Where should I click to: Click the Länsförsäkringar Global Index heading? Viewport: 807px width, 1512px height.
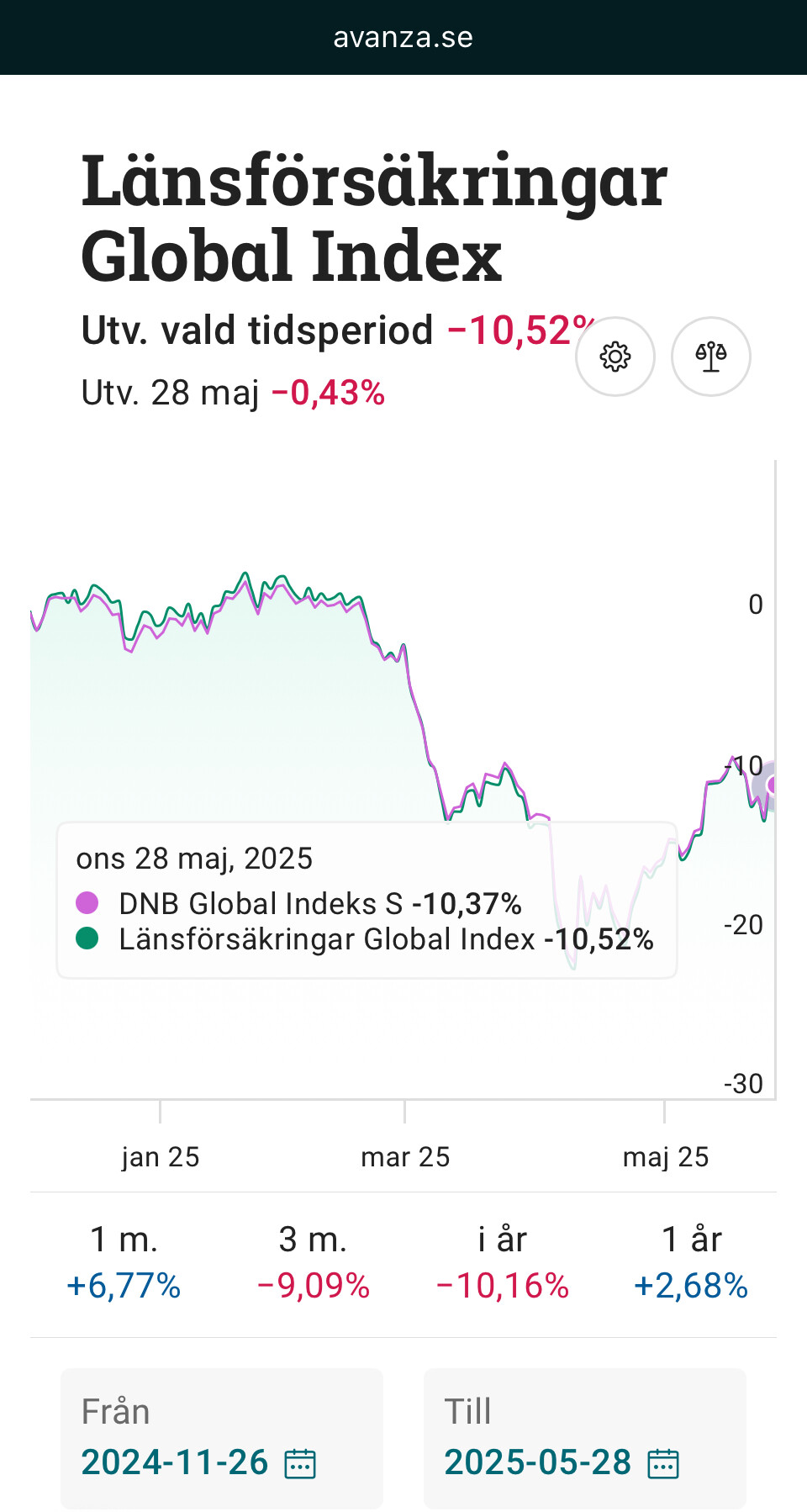[x=374, y=217]
